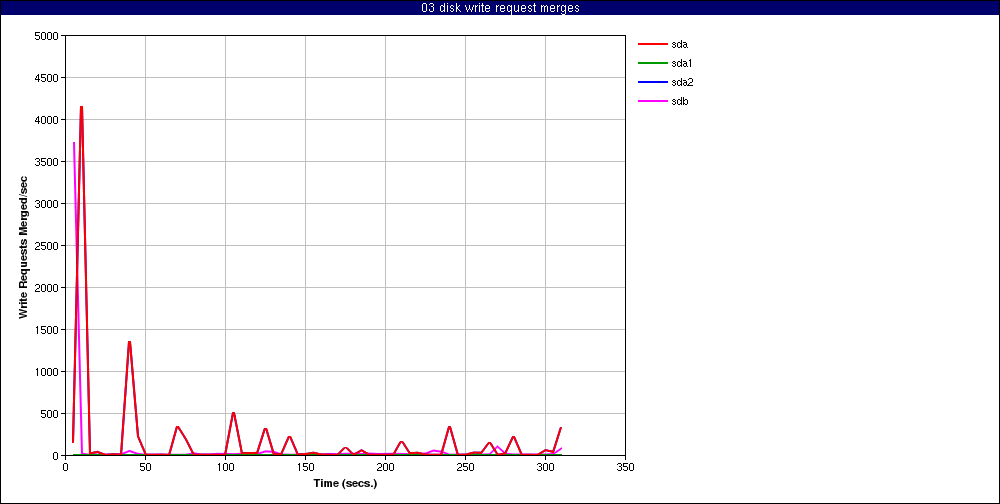The height and width of the screenshot is (504, 1000).
Task: Click the blue sda2 legend line swatch
Action: (652, 82)
